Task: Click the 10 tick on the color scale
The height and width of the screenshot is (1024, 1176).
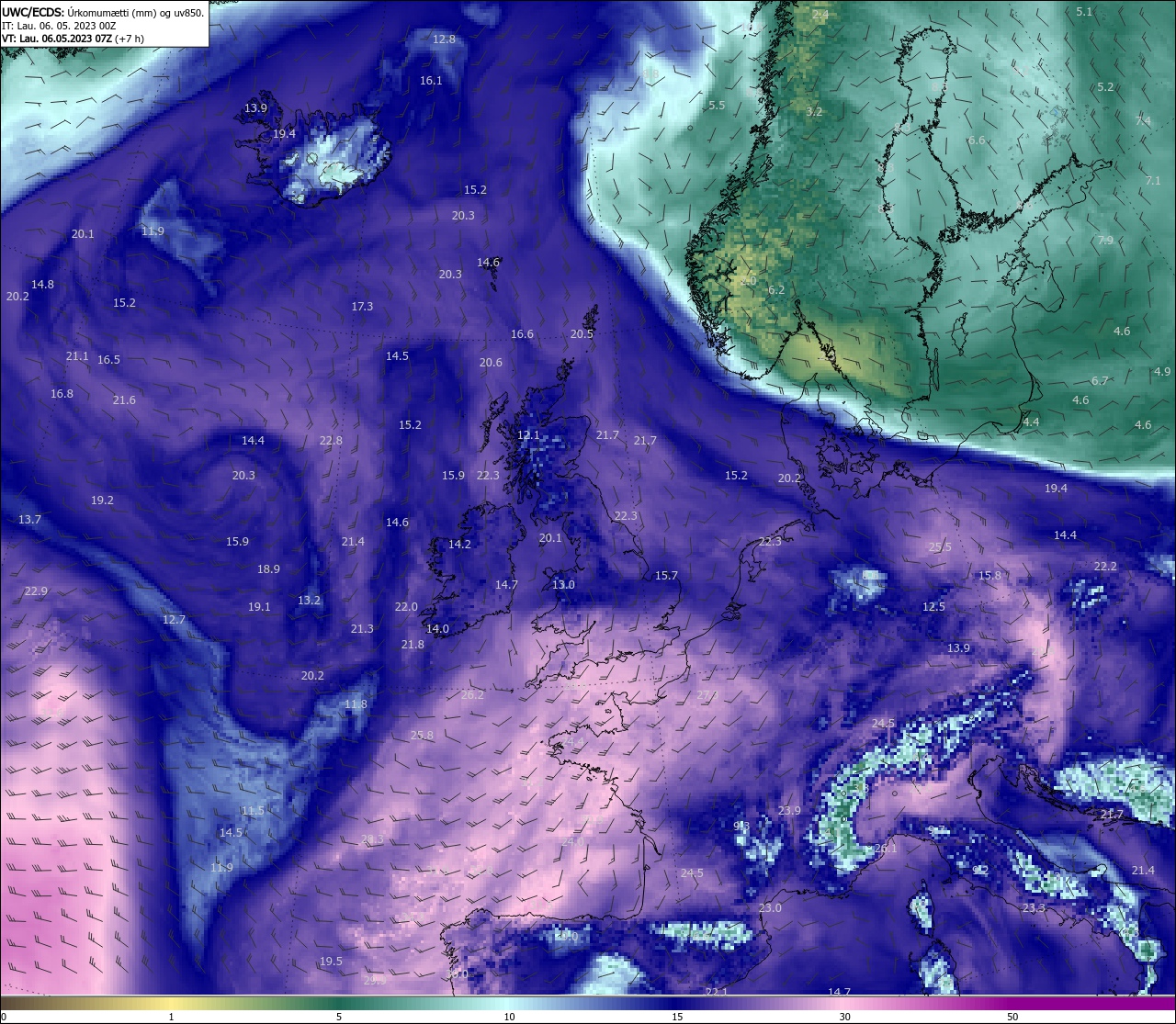Action: point(509,1017)
